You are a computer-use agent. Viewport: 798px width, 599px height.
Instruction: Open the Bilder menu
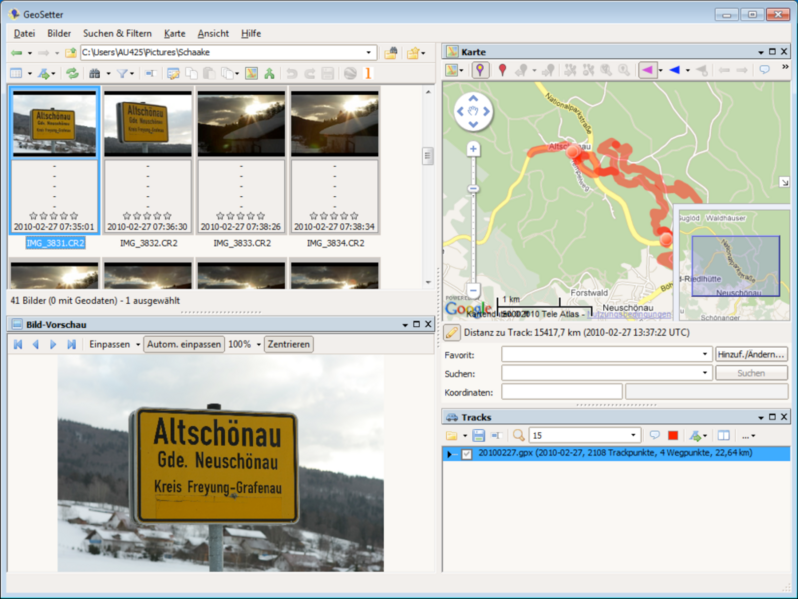pyautogui.click(x=59, y=34)
